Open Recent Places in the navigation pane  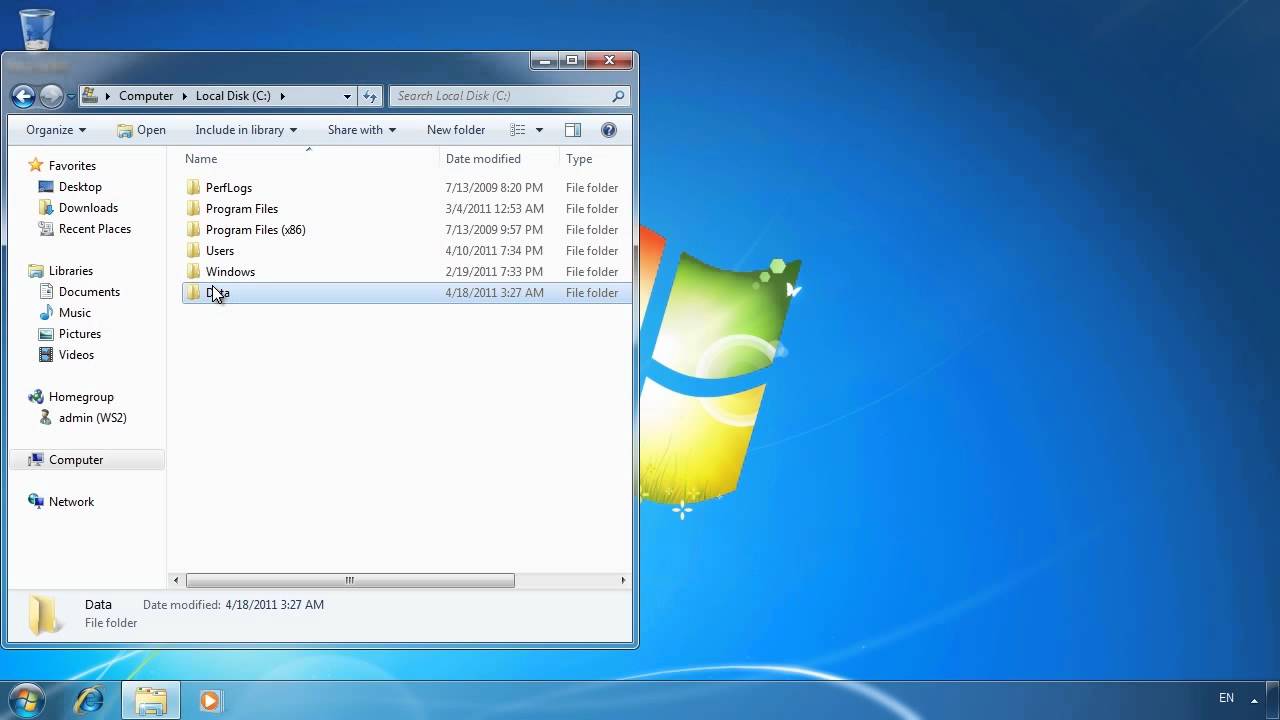click(95, 229)
